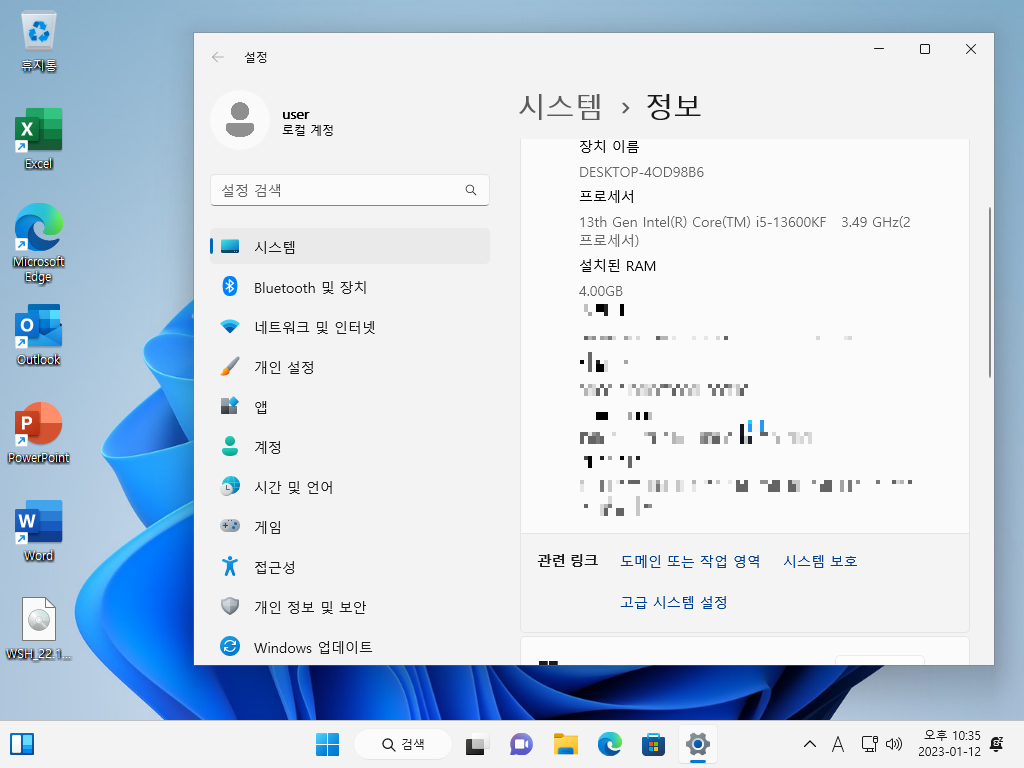
Task: Select the Word desktop shortcut
Action: tap(39, 531)
